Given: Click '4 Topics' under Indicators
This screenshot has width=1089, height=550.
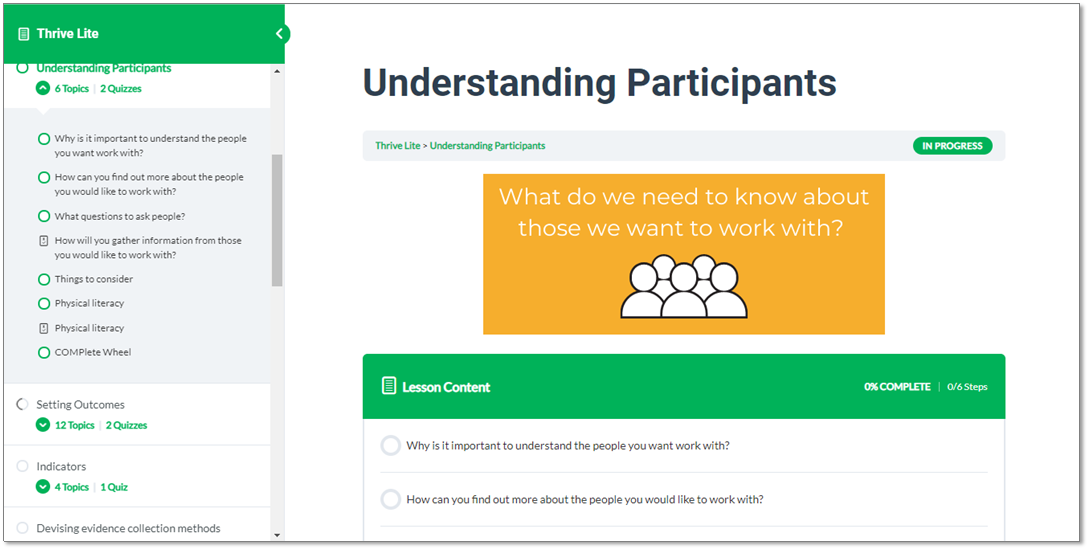Looking at the screenshot, I should tap(72, 487).
